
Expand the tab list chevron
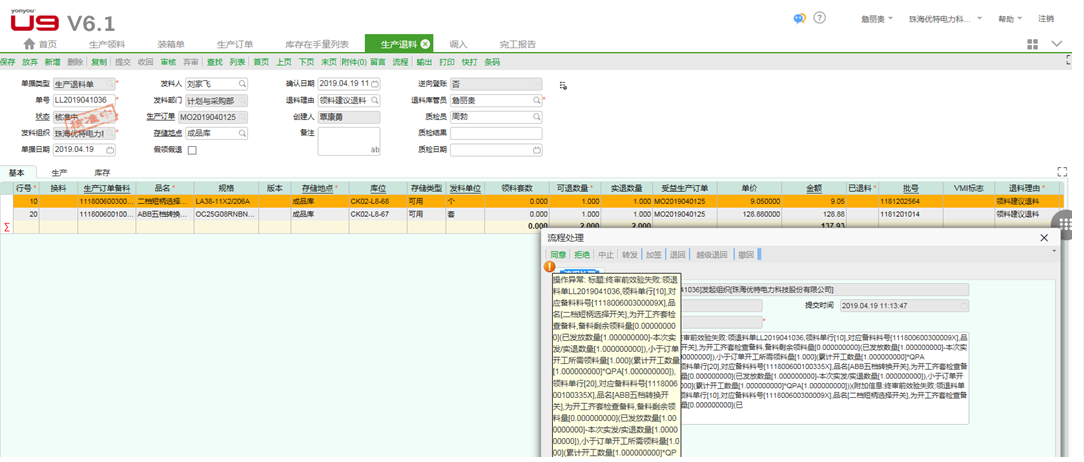[1058, 45]
